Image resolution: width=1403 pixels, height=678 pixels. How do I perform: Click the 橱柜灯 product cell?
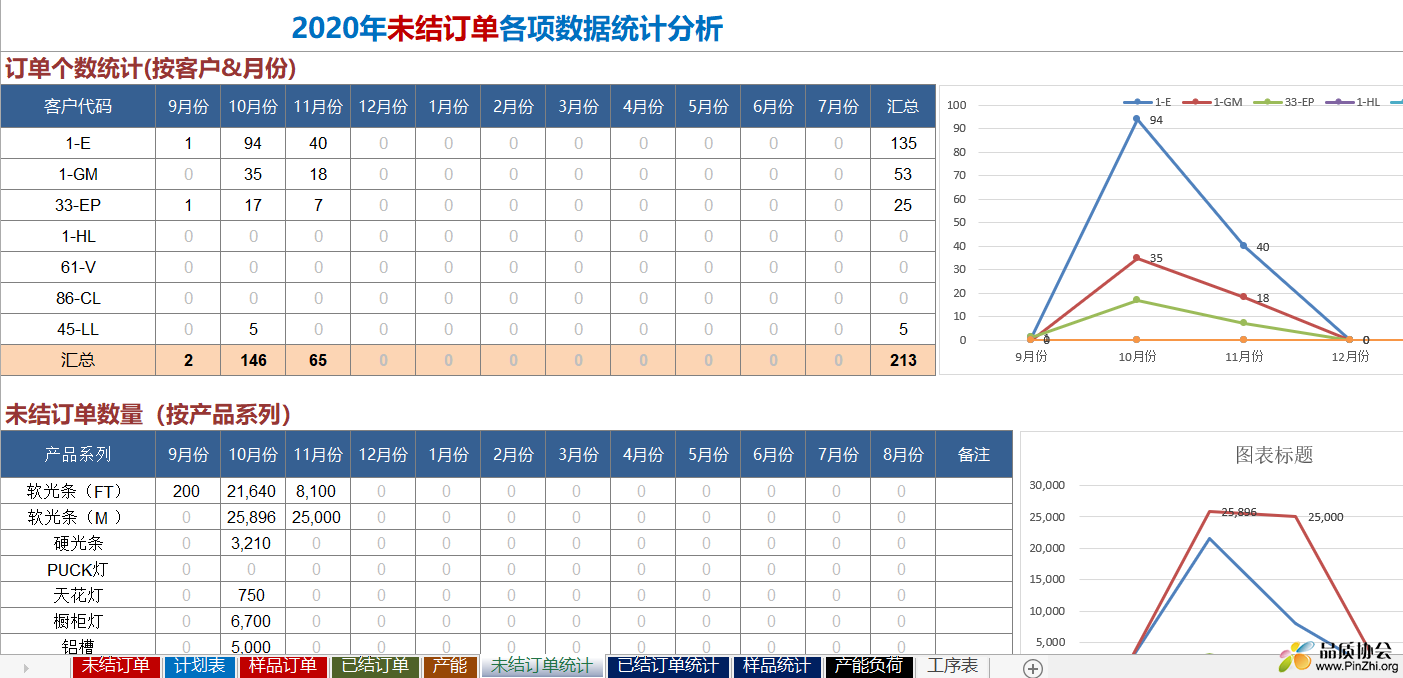[x=78, y=621]
